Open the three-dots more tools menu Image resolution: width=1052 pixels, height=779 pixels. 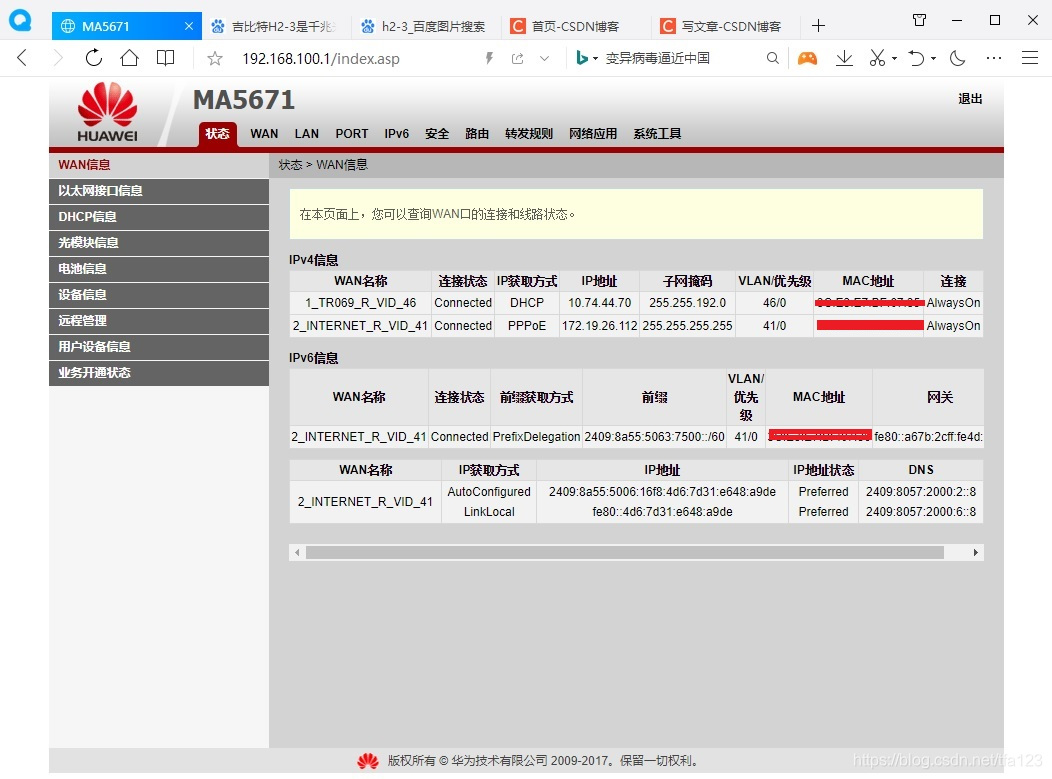click(x=994, y=58)
